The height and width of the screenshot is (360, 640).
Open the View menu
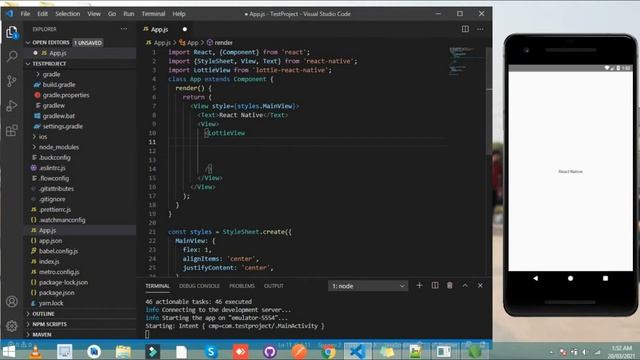(94, 13)
